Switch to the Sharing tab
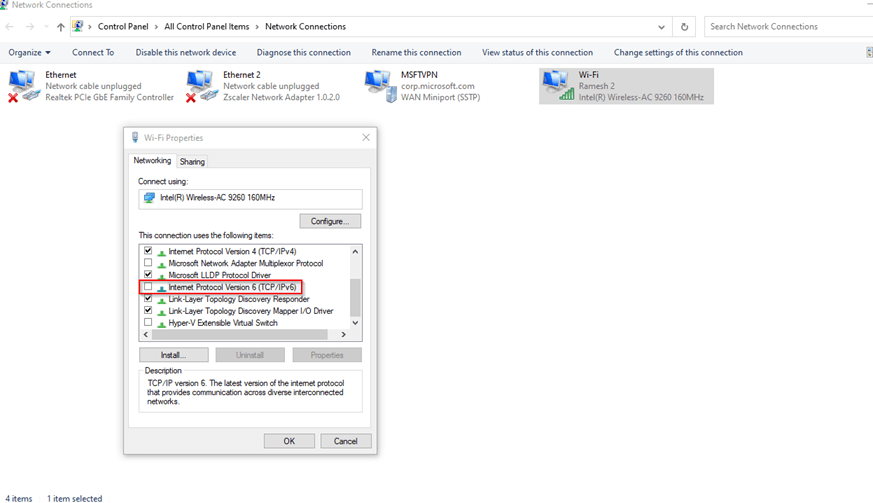Screen dimensions: 873x503 [192, 162]
